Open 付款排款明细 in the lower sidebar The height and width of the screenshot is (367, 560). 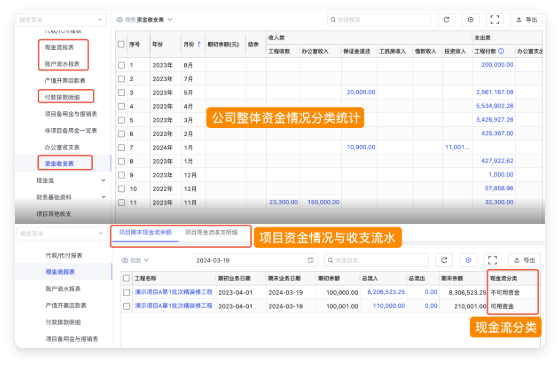pyautogui.click(x=63, y=322)
